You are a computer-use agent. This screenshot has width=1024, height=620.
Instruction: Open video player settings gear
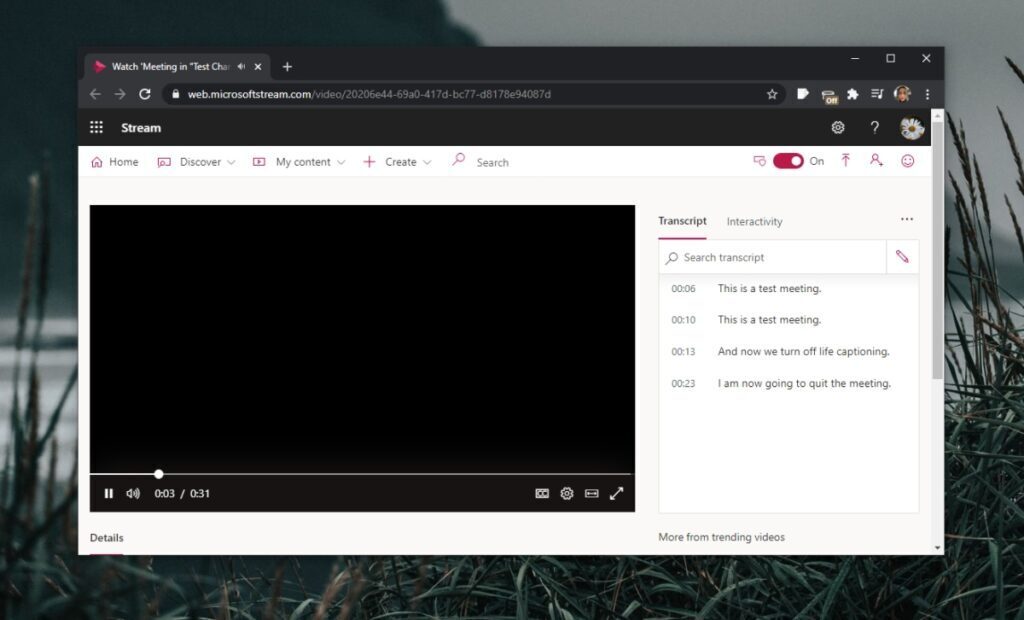567,493
